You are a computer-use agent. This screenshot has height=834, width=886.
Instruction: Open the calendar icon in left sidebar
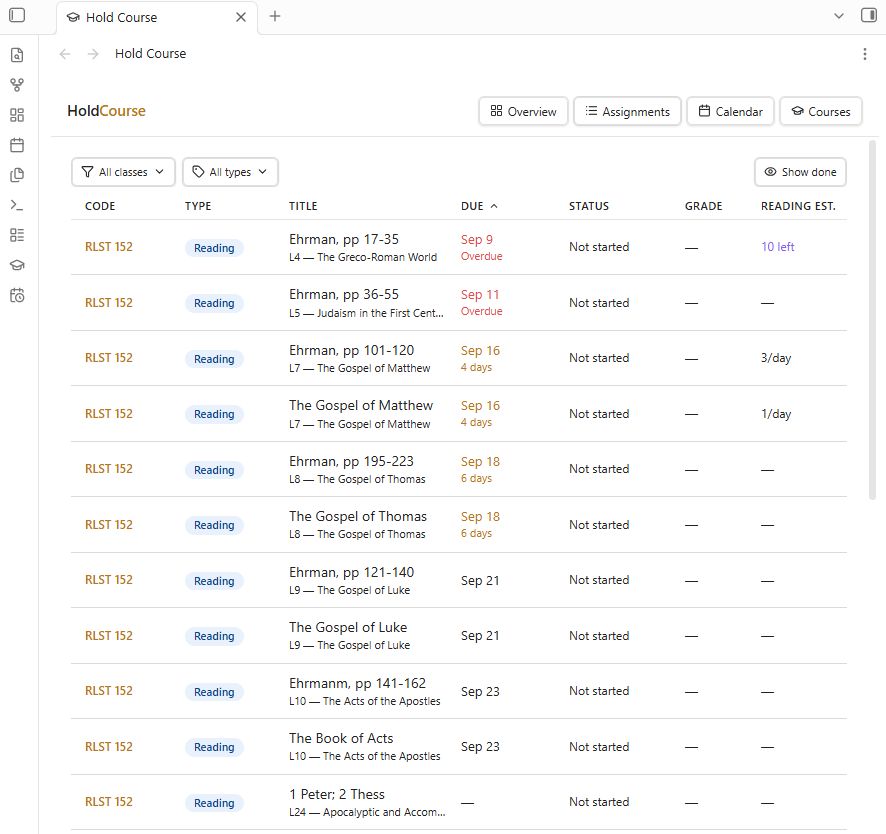pyautogui.click(x=17, y=145)
